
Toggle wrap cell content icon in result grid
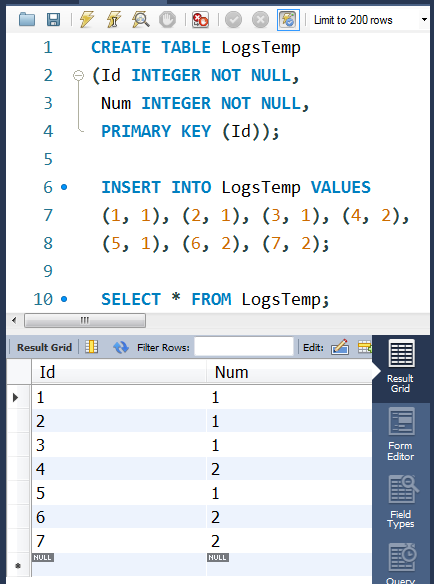[x=92, y=347]
